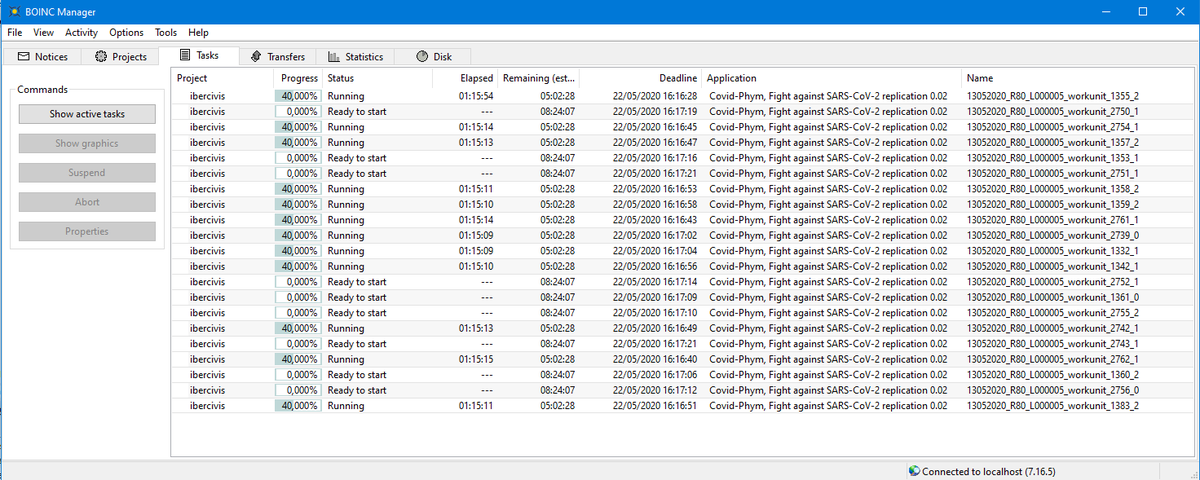Click deadline 22/05/2020 16:16:28
The height and width of the screenshot is (480, 1200).
click(654, 96)
